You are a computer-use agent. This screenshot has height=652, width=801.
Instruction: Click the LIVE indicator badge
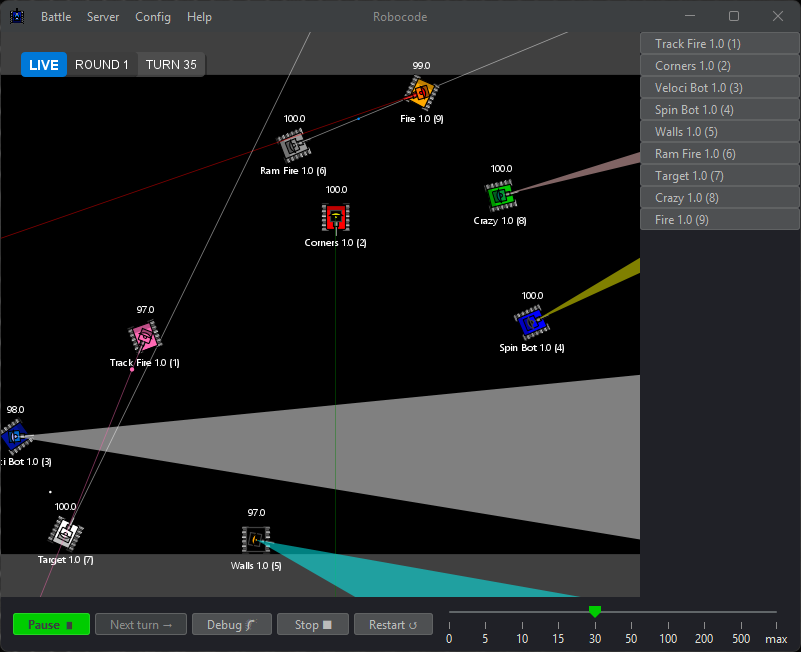[x=44, y=65]
